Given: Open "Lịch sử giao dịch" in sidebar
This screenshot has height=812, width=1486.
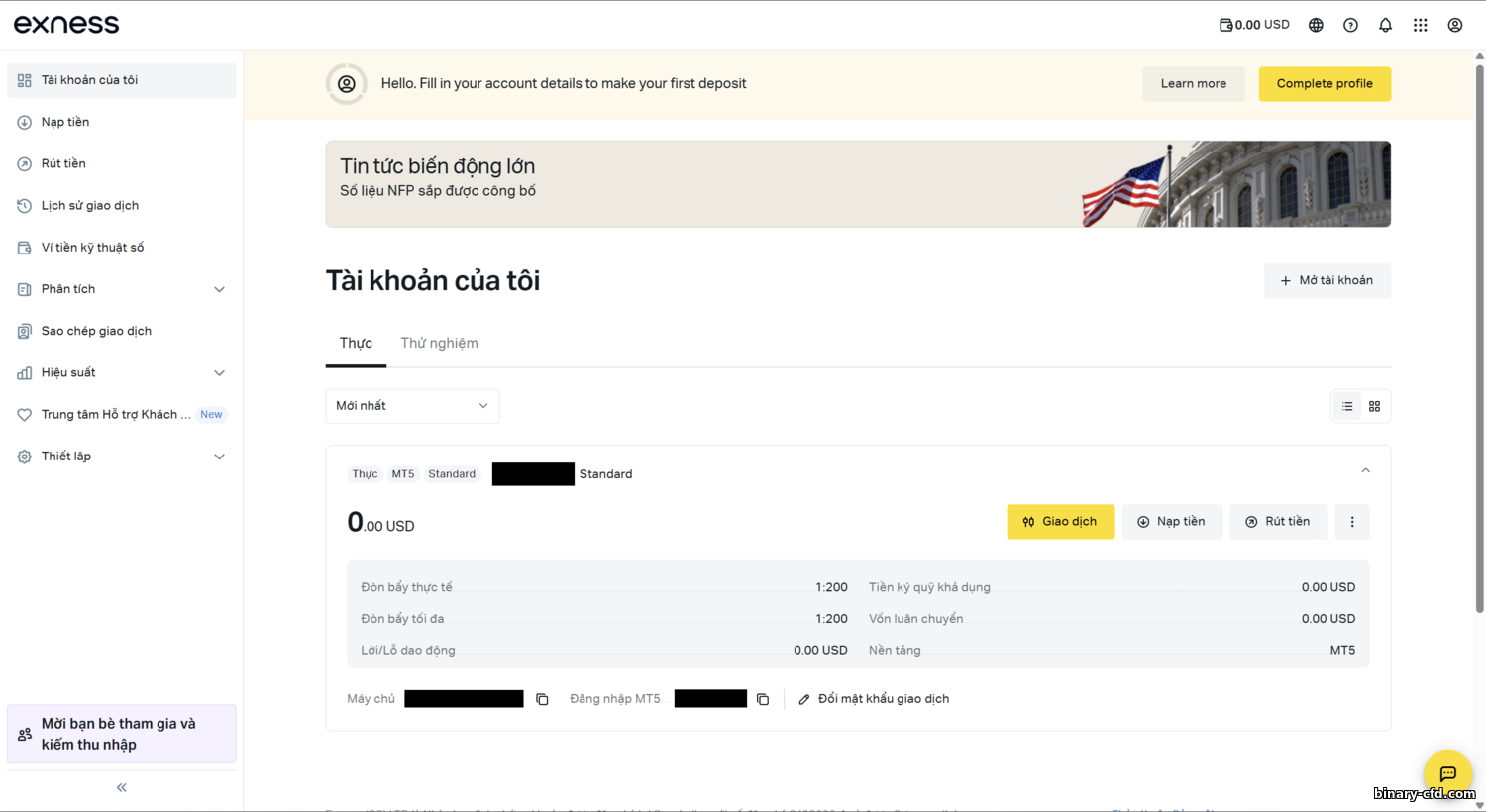Looking at the screenshot, I should [89, 206].
